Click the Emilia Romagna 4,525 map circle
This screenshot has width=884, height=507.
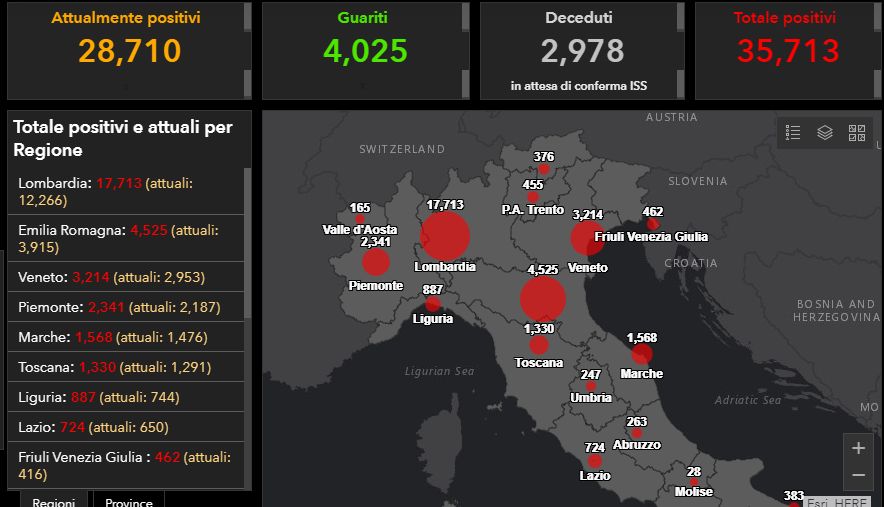543,298
